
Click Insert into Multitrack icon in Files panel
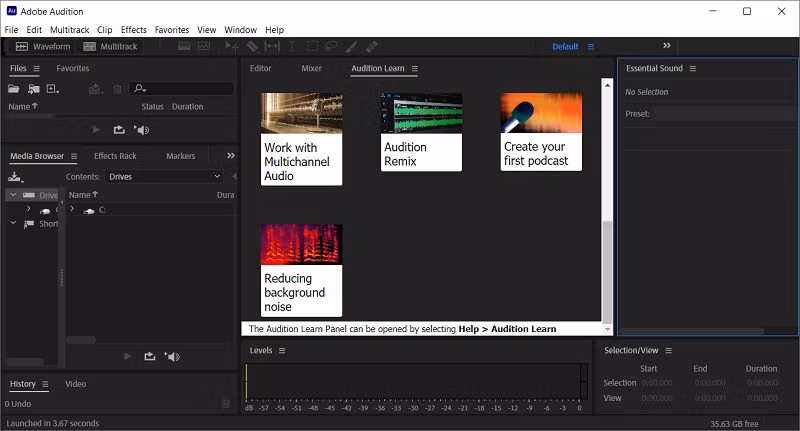point(95,89)
